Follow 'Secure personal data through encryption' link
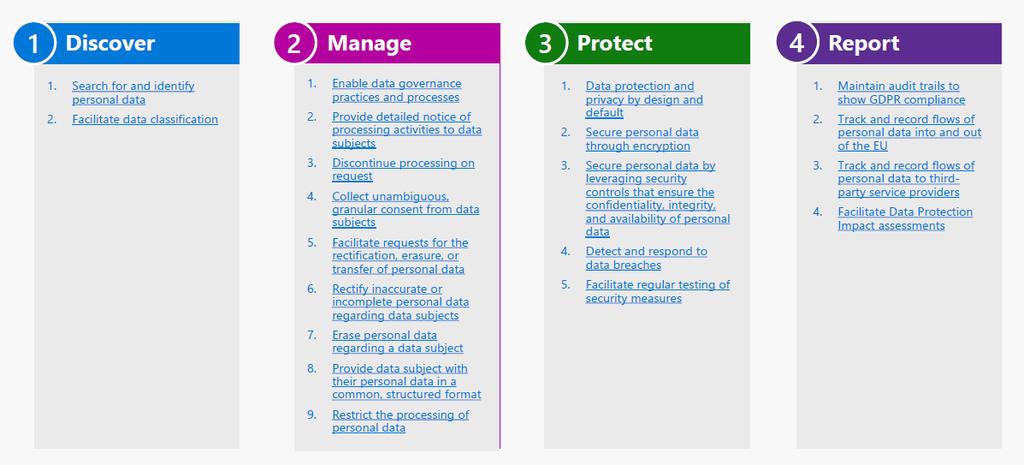 pyautogui.click(x=642, y=139)
